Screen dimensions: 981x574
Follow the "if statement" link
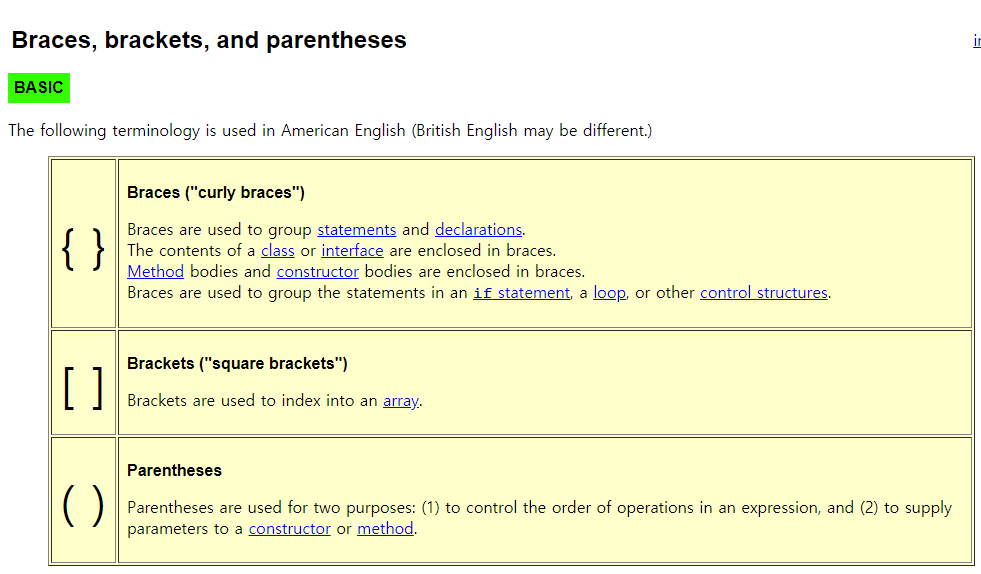click(x=521, y=293)
